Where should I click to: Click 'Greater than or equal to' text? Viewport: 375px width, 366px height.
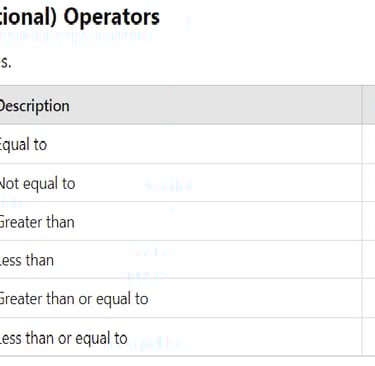click(74, 298)
